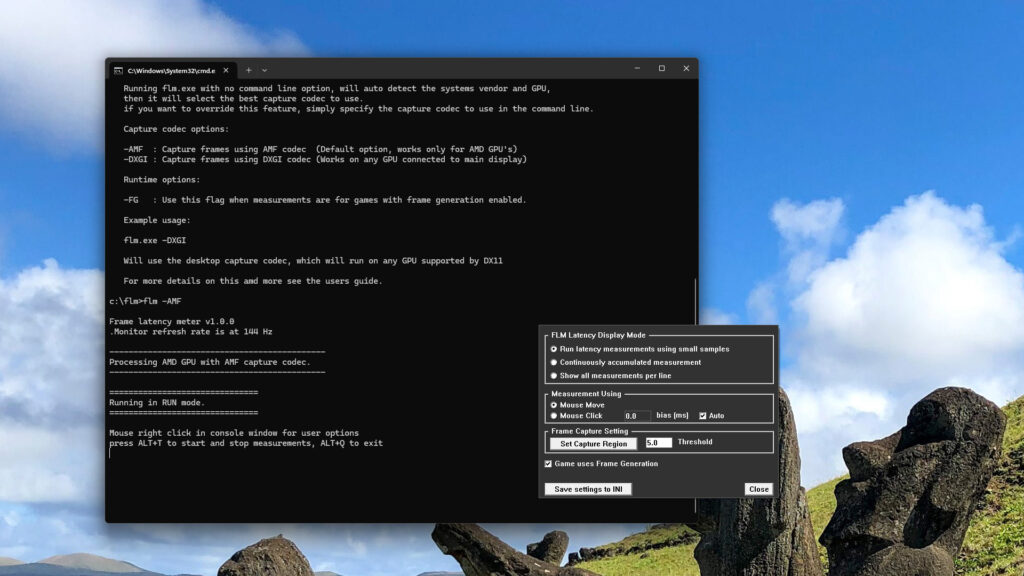Click the Threshold value field
The image size is (1024, 576).
coord(658,442)
